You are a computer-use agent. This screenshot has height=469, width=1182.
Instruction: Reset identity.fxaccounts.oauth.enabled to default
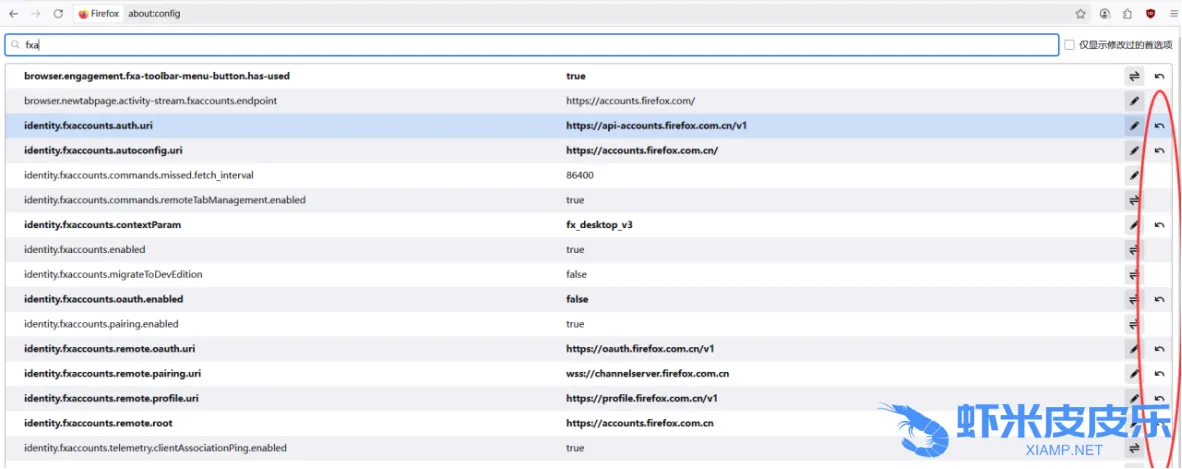point(1159,299)
